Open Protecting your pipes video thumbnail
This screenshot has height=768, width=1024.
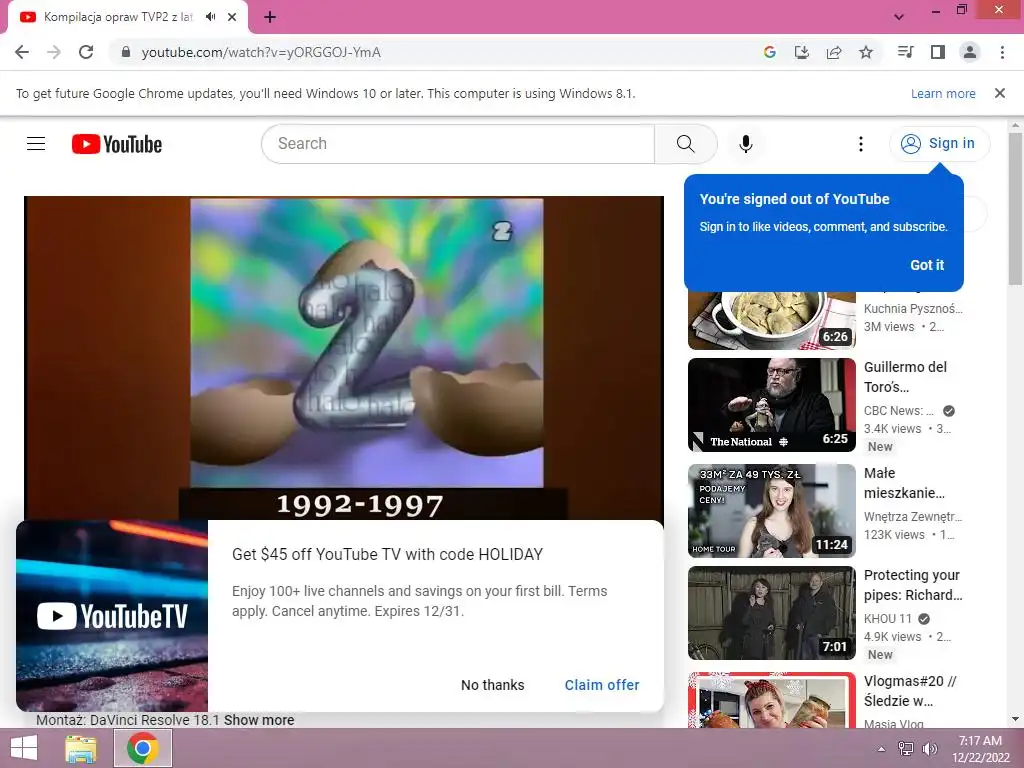click(x=771, y=613)
